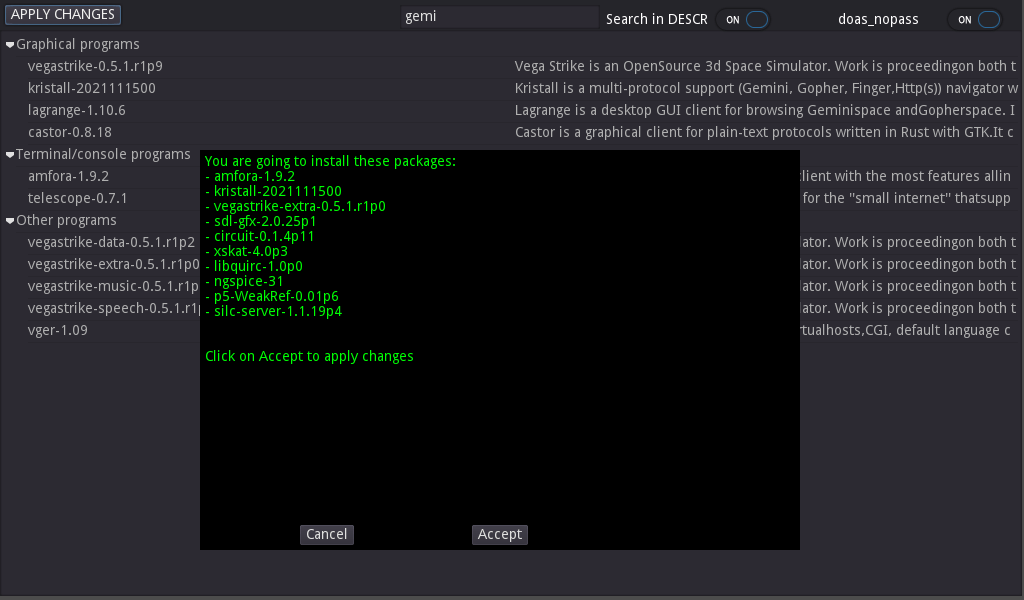Select the amfora-1.9.2 package row
Screen dimensions: 1024x600
pos(70,176)
